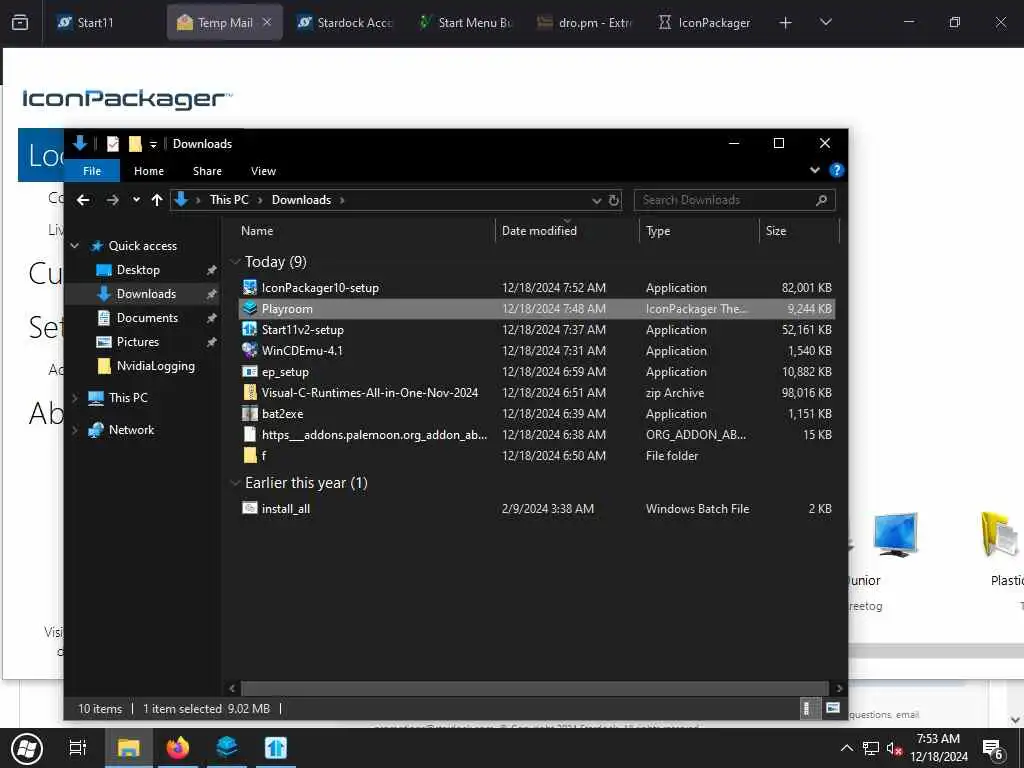Open IconPackager taskbar icon
The width and height of the screenshot is (1024, 768).
pyautogui.click(x=227, y=748)
